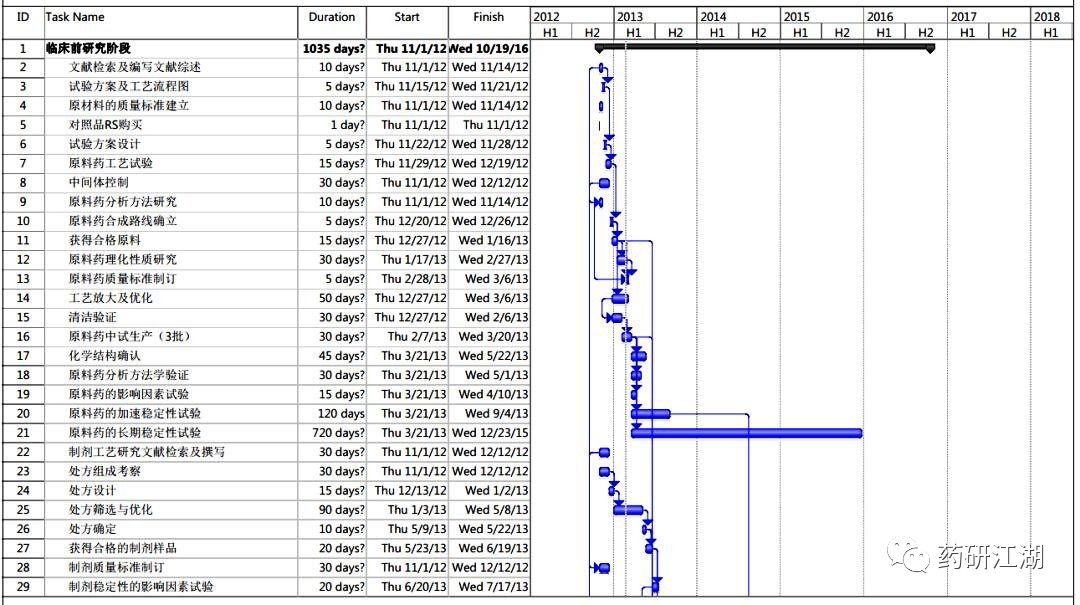Select the black summary bar for task 1
This screenshot has width=1080, height=605.
point(765,48)
